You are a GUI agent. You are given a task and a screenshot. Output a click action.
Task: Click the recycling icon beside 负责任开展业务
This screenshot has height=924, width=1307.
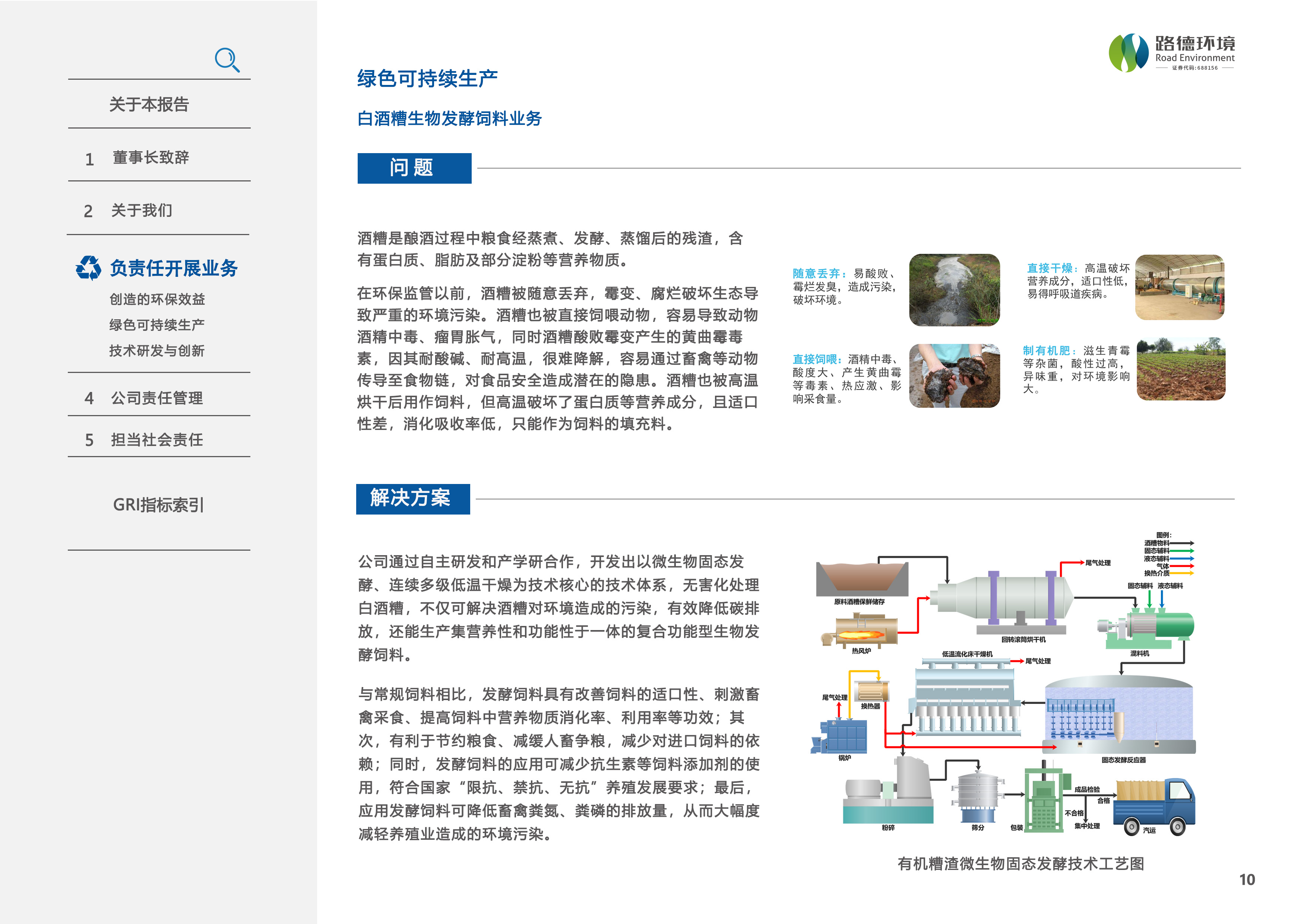point(89,268)
